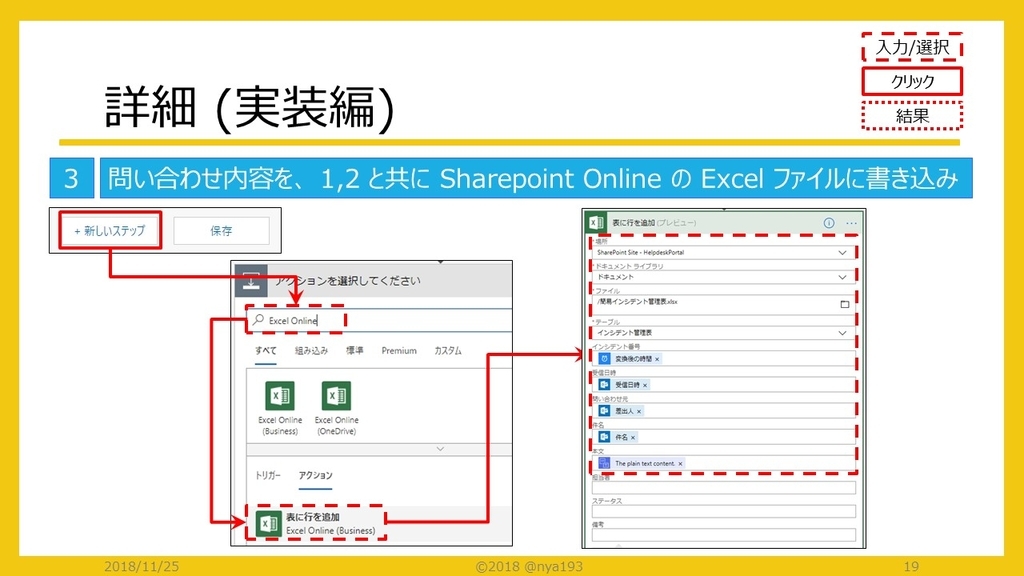Switch to the Premium tab
This screenshot has width=1024, height=576.
[x=399, y=351]
